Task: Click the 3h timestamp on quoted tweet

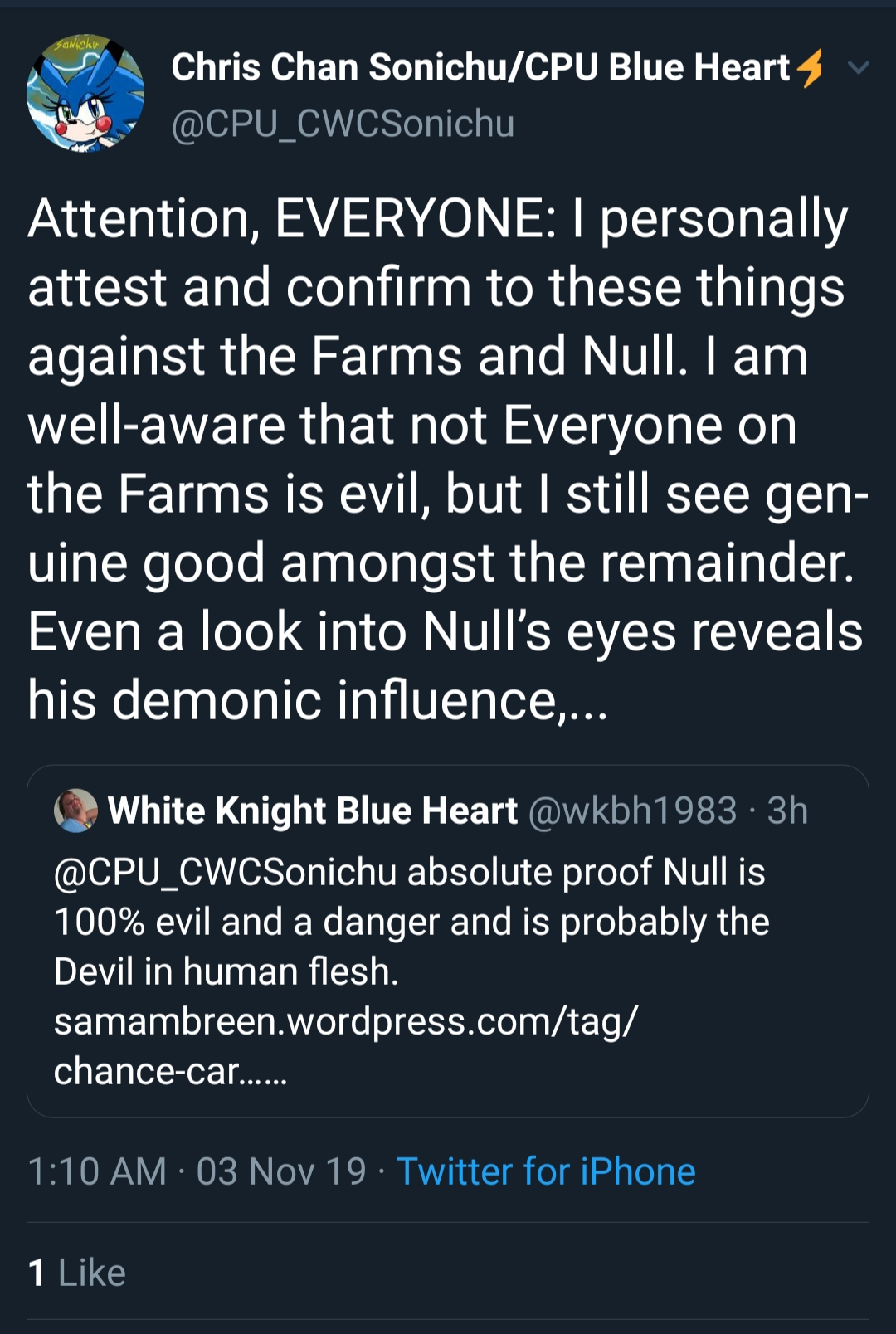Action: coord(787,811)
